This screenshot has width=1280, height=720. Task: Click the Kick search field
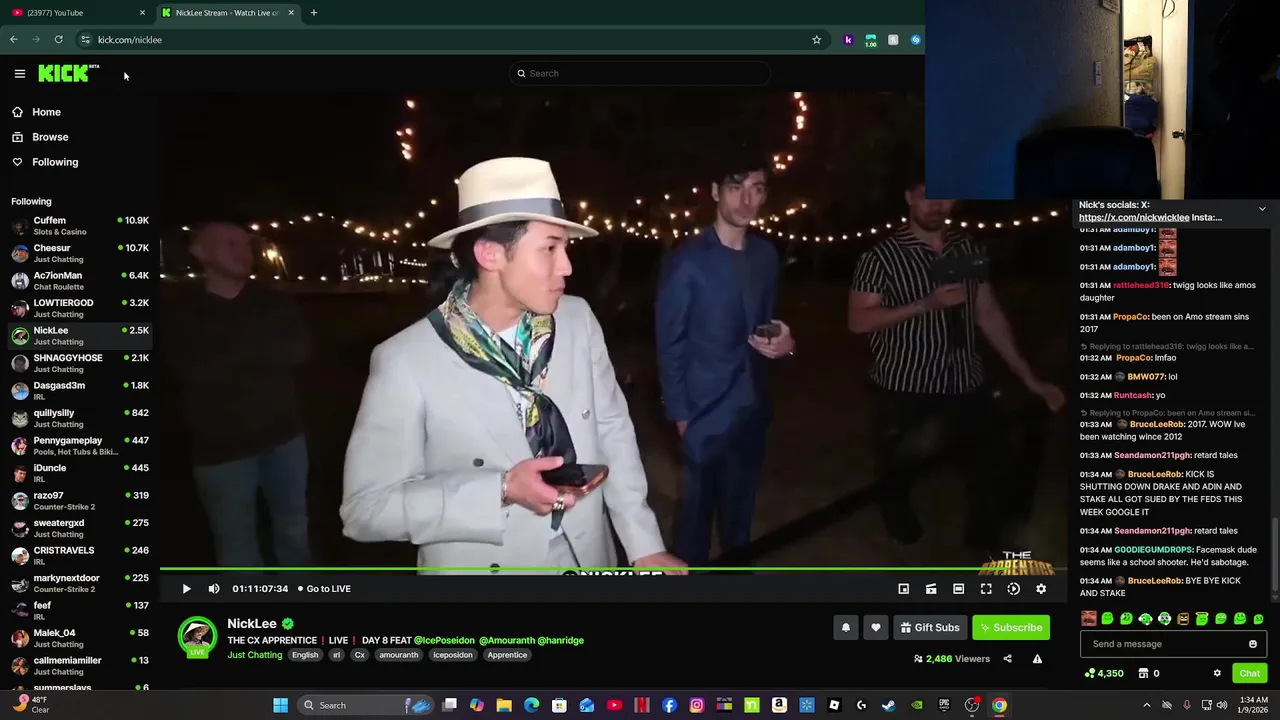[640, 73]
